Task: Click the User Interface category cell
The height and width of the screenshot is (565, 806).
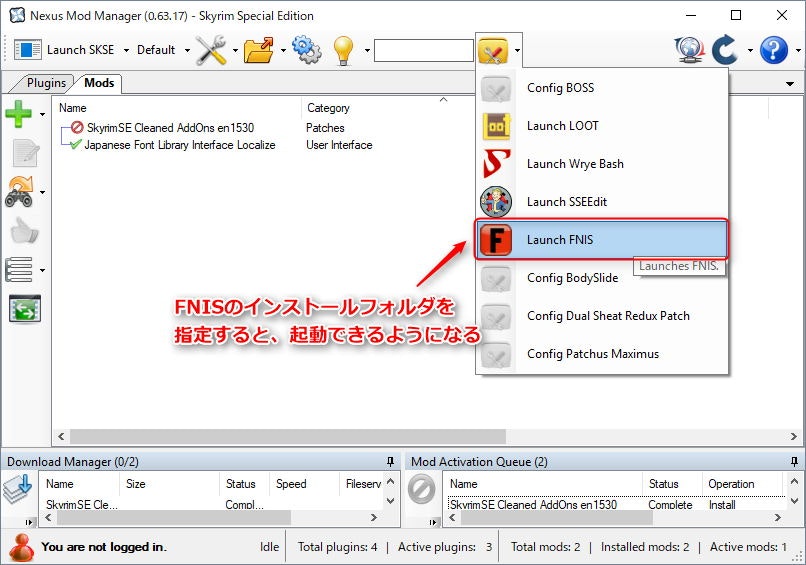Action: coord(339,145)
